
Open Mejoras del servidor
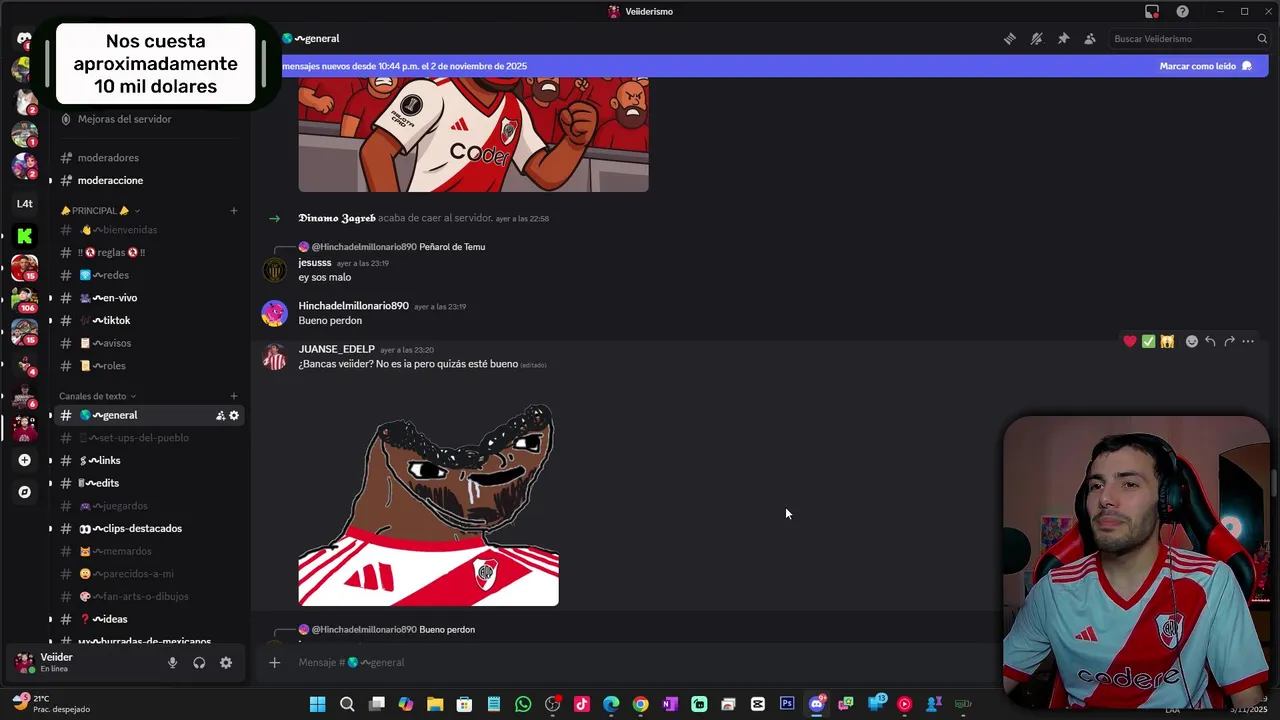tap(124, 119)
